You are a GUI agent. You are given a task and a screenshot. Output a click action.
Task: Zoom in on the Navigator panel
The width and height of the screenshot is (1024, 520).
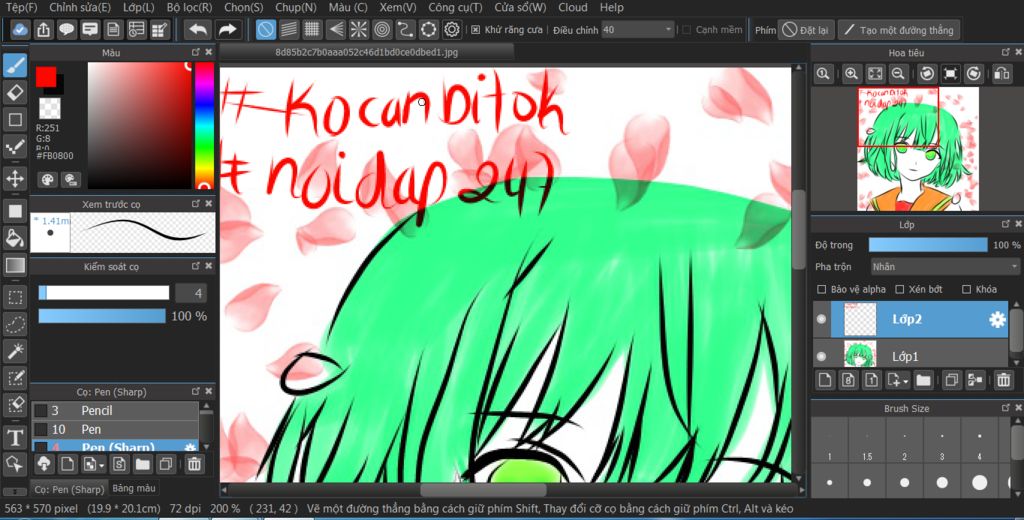coord(851,74)
